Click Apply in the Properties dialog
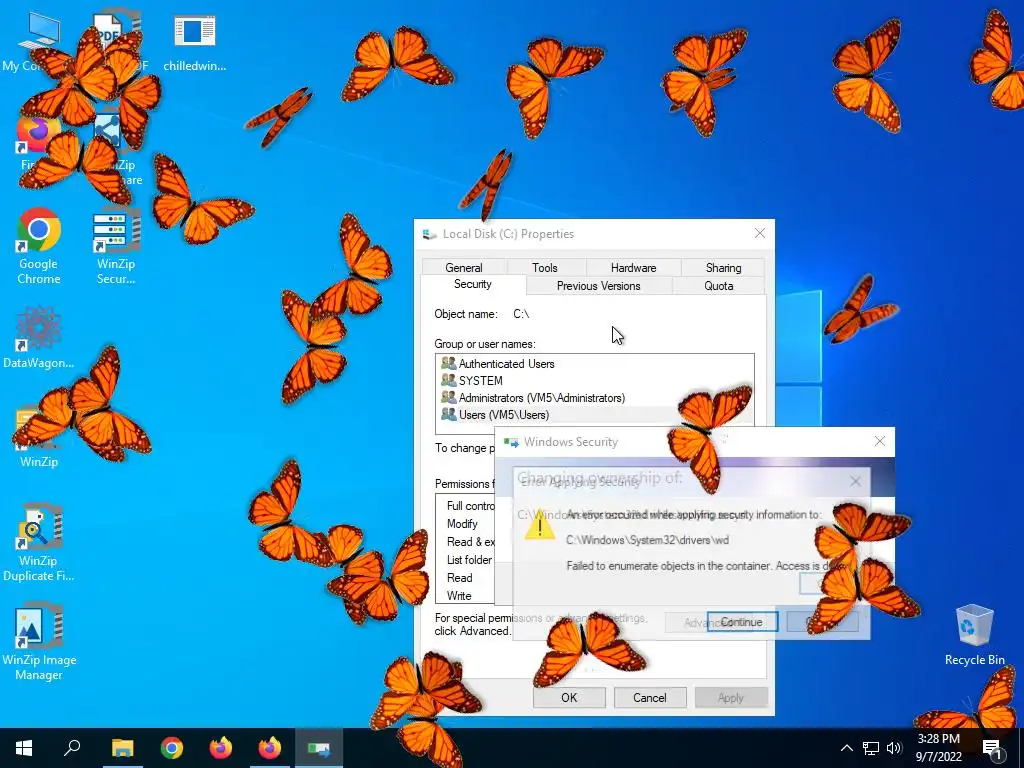The height and width of the screenshot is (768, 1024). [x=731, y=697]
